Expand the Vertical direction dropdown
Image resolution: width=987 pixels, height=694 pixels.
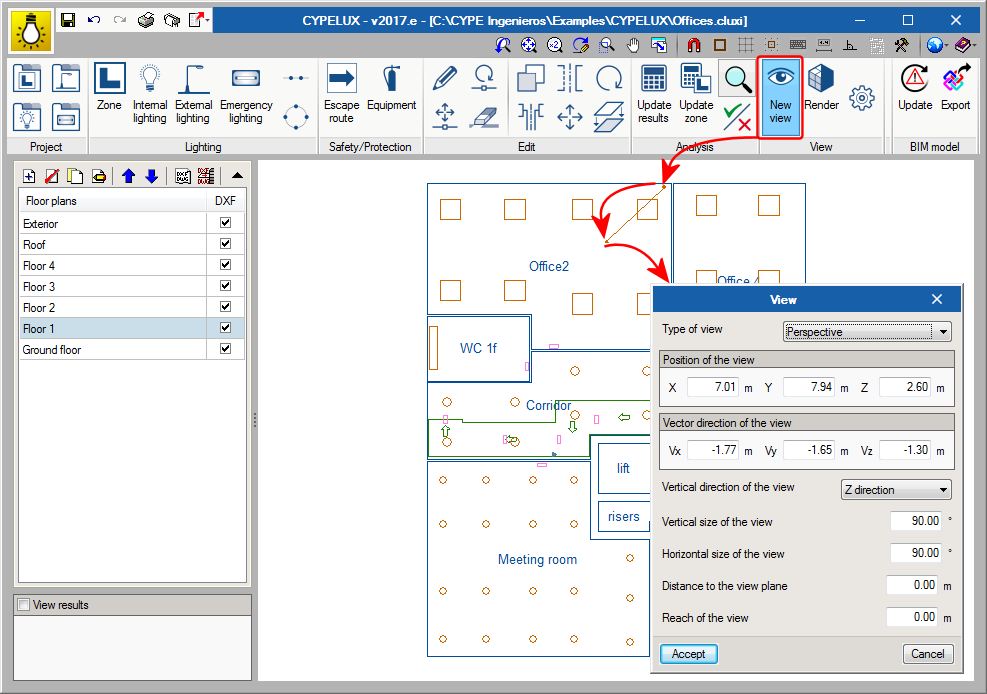[x=896, y=490]
